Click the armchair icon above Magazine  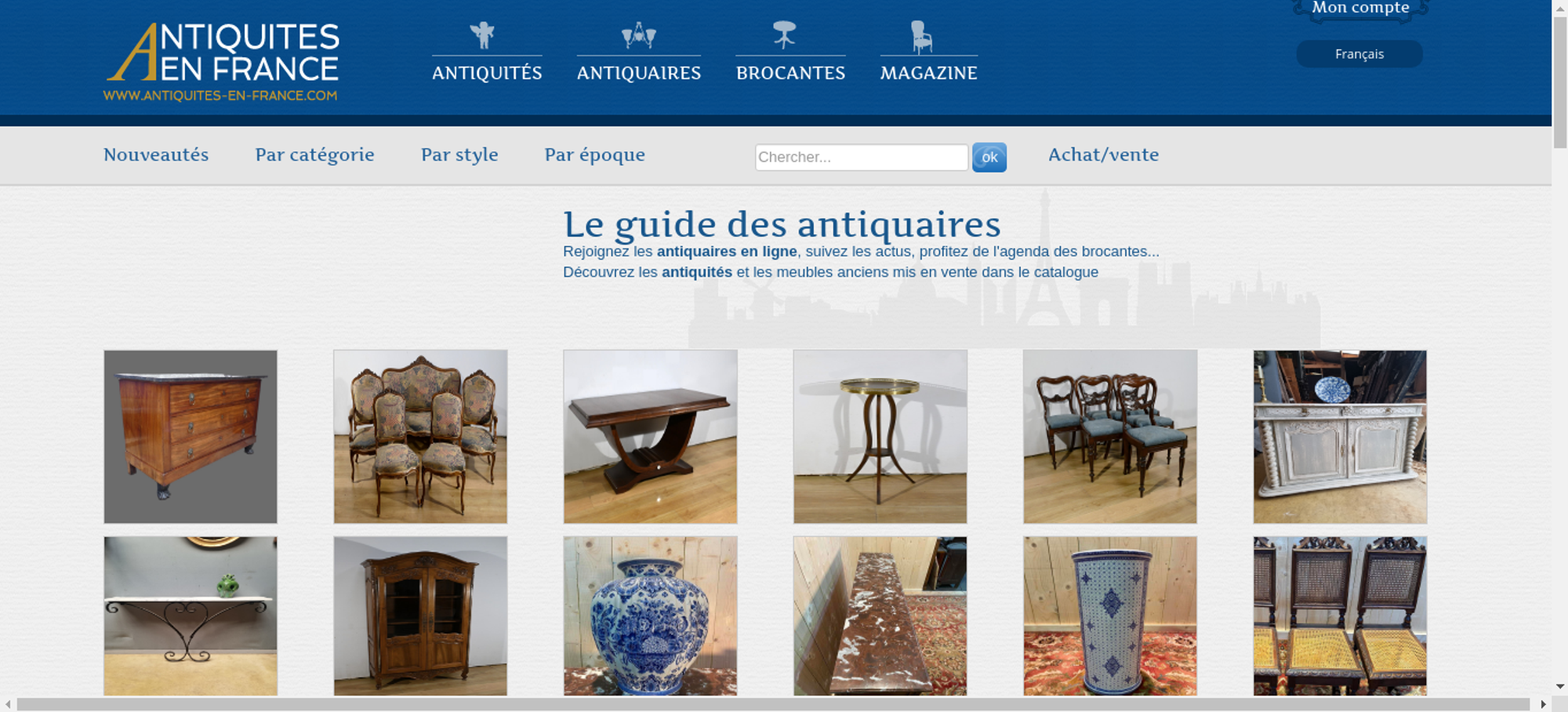coord(921,36)
